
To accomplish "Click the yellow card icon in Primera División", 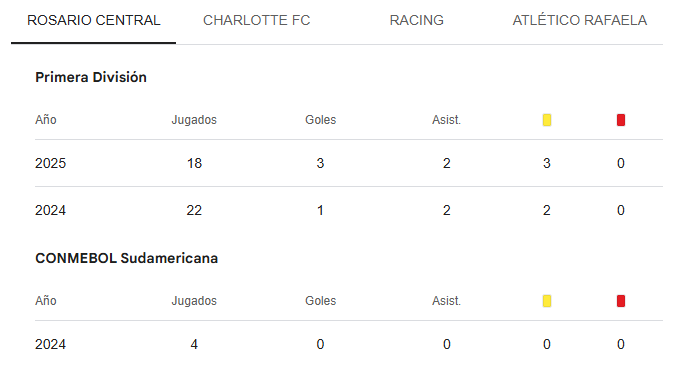I will (547, 120).
